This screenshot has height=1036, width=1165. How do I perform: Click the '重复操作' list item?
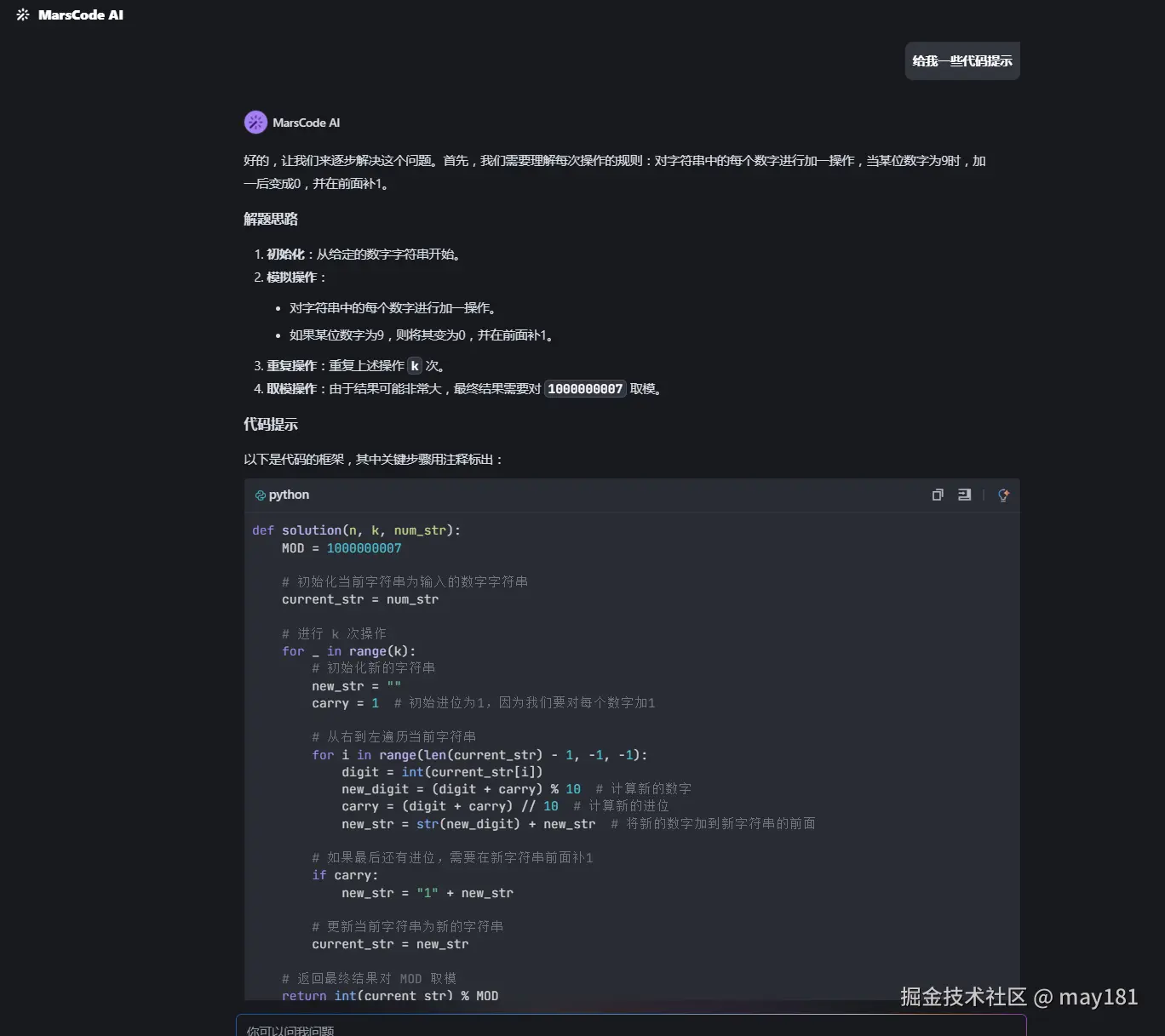click(x=350, y=366)
